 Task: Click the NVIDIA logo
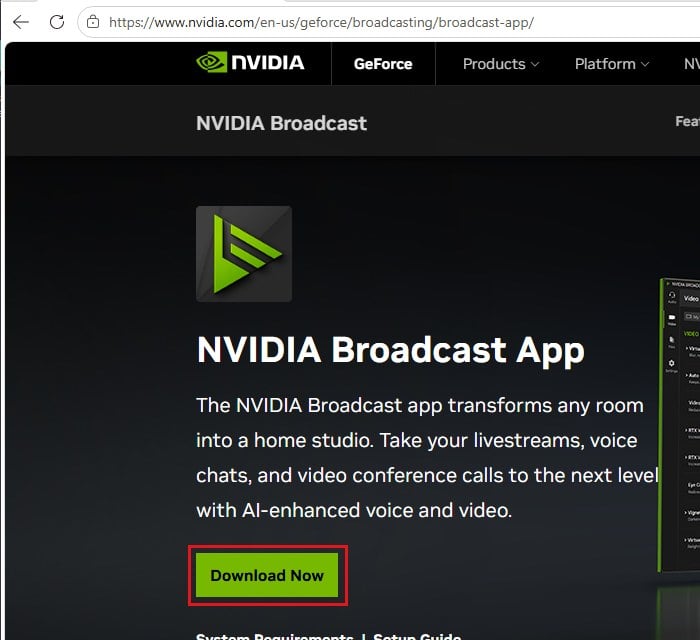coord(250,62)
